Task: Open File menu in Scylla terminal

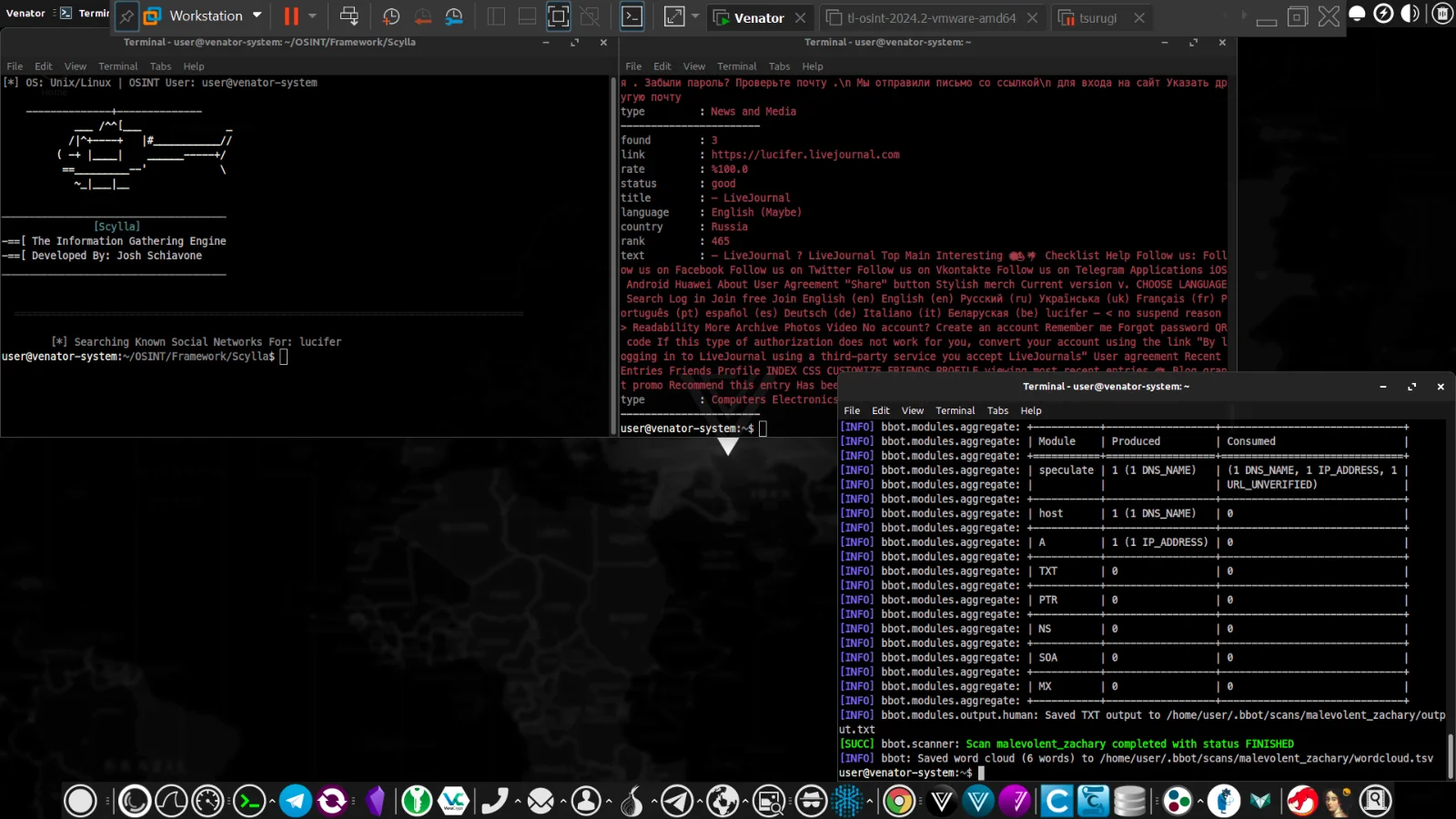Action: (x=15, y=66)
